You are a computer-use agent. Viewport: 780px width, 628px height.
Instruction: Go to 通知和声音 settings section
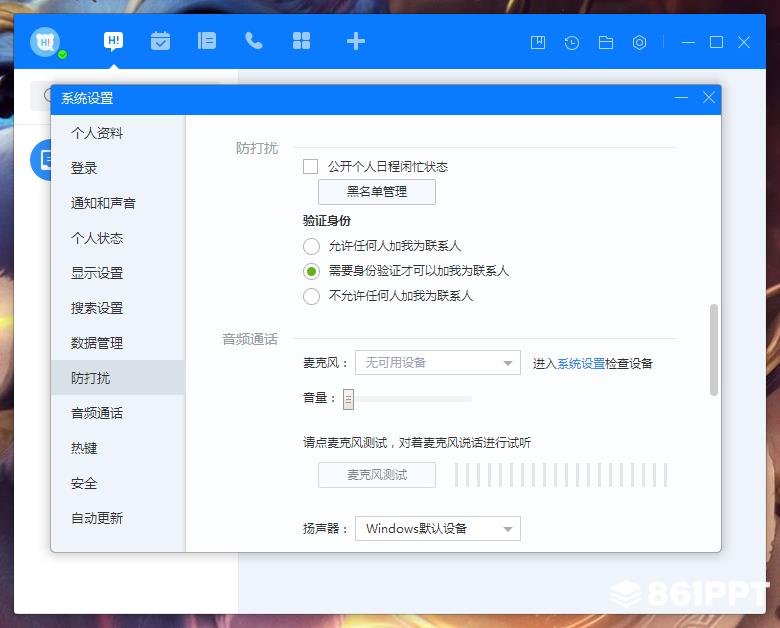tap(118, 203)
